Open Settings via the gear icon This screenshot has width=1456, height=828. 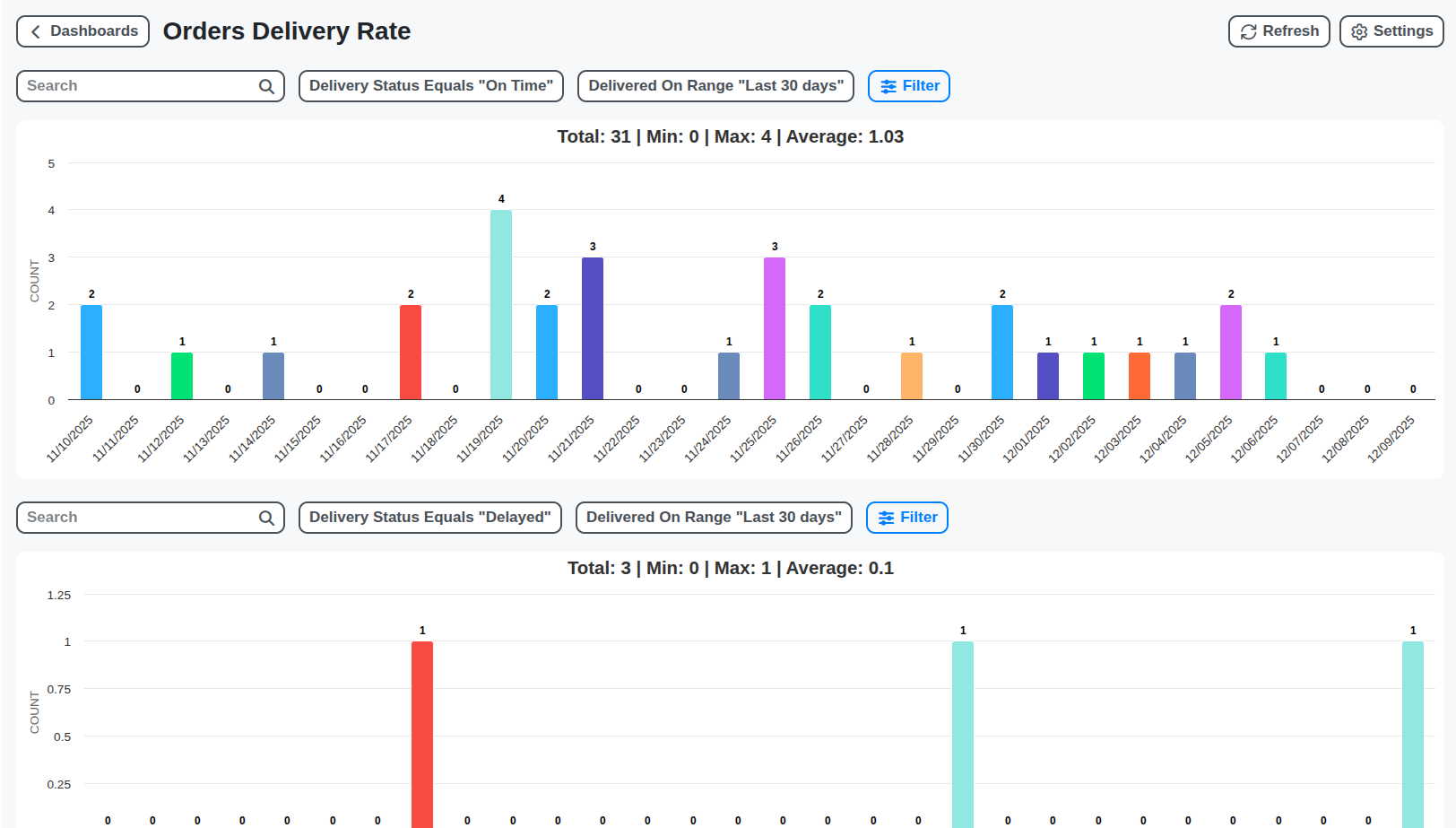coord(1356,31)
